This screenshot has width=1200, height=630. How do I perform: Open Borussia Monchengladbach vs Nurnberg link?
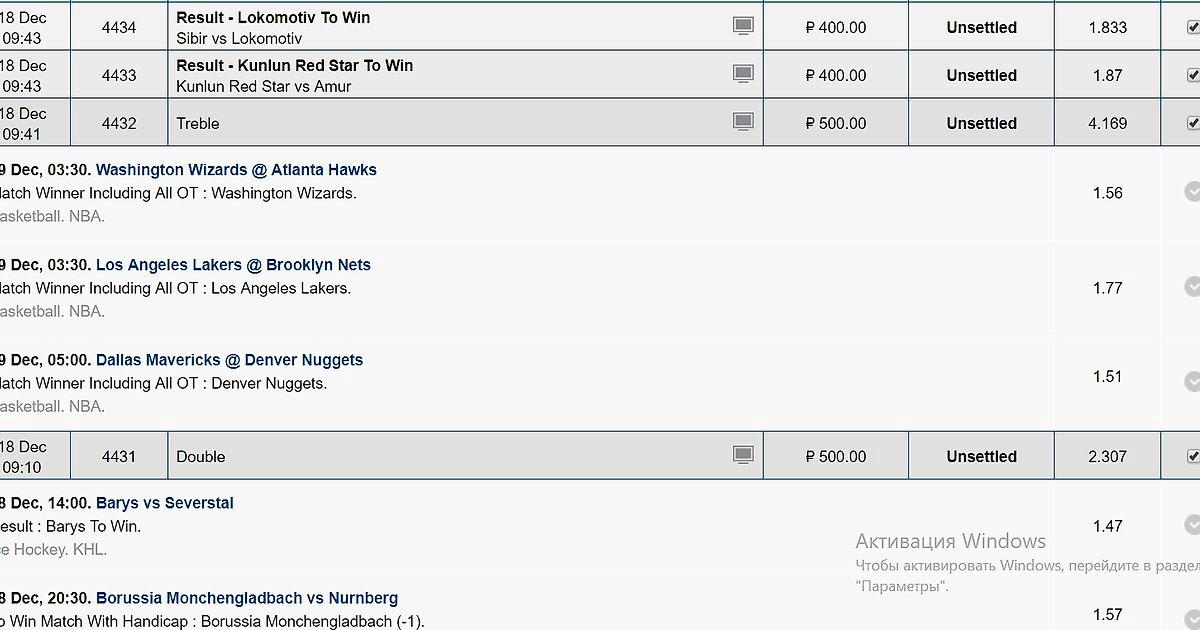click(247, 598)
